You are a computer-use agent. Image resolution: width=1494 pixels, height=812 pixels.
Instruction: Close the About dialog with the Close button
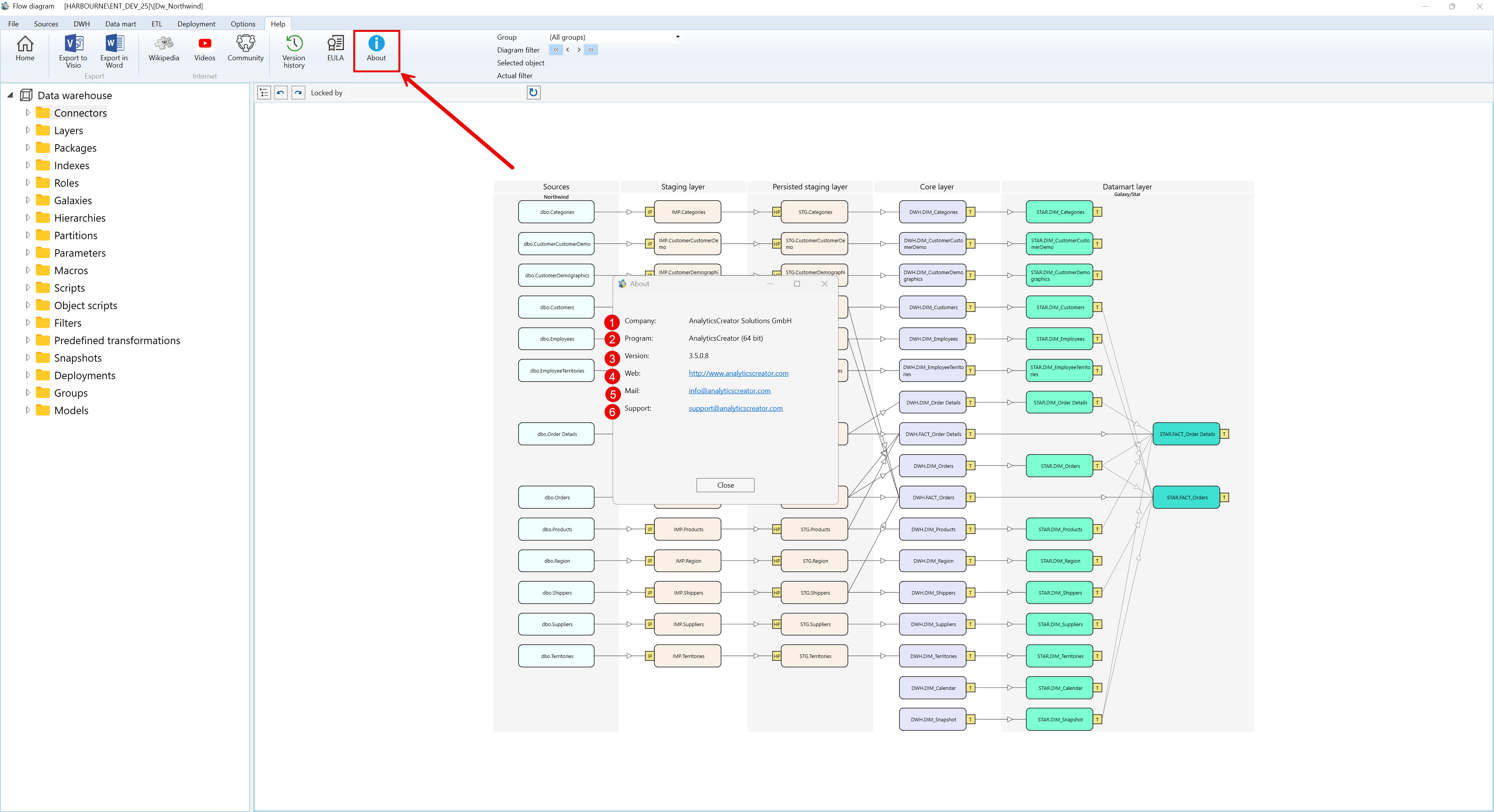pos(725,485)
